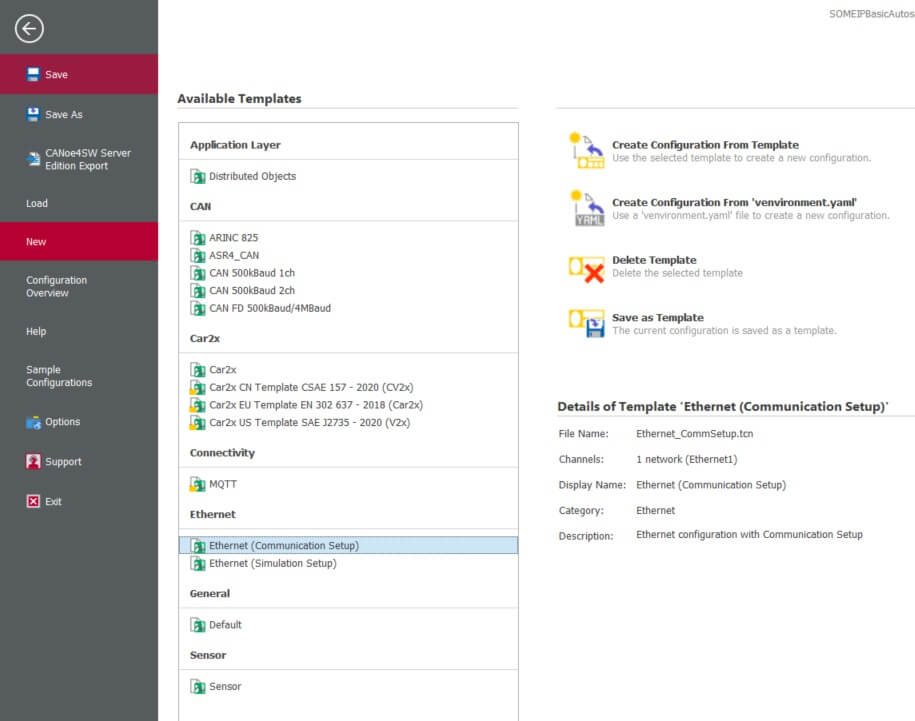This screenshot has height=721, width=915.
Task: Open the Save As menu entry
Action: (x=64, y=115)
